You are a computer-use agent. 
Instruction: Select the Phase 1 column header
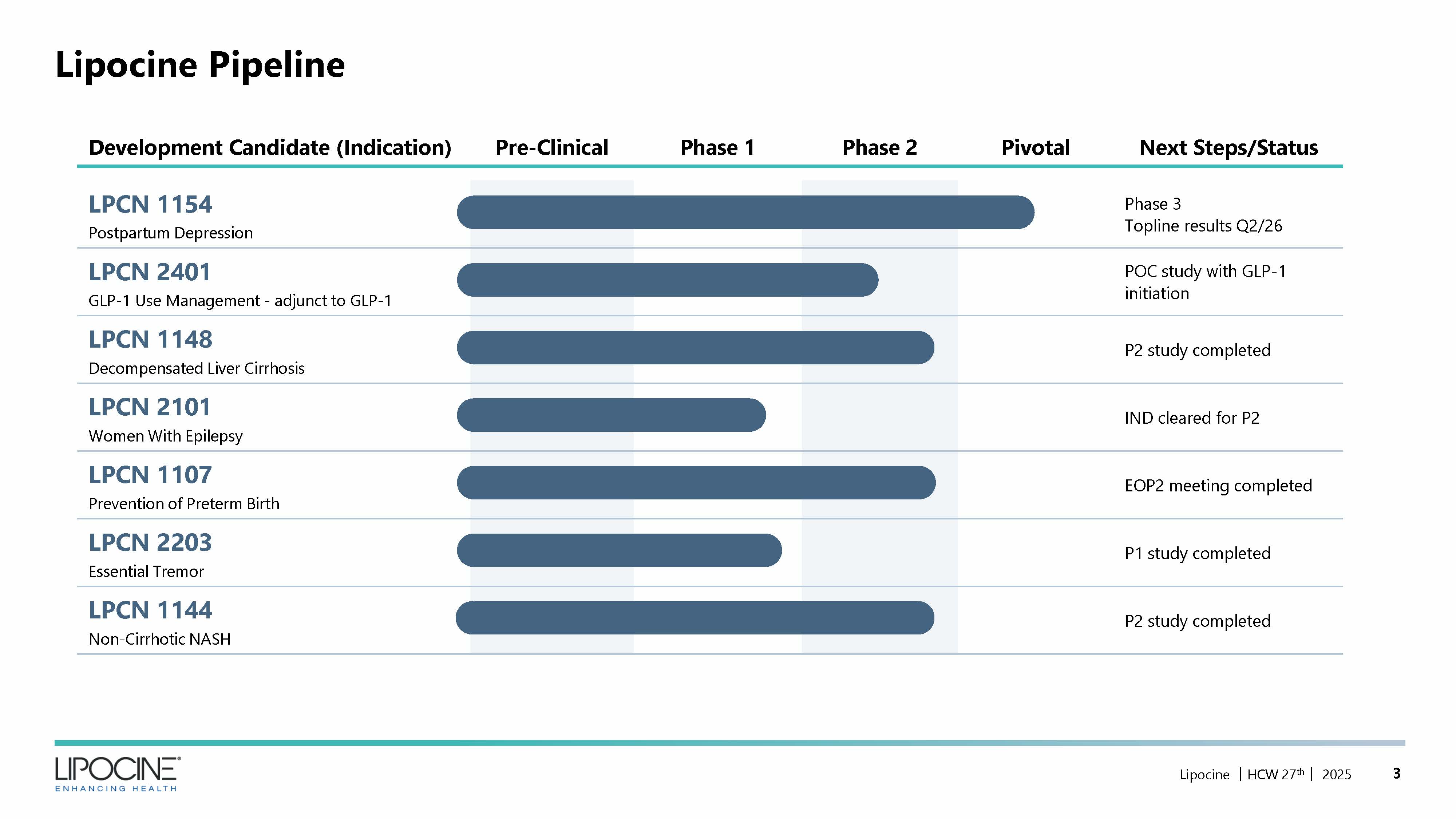[717, 147]
